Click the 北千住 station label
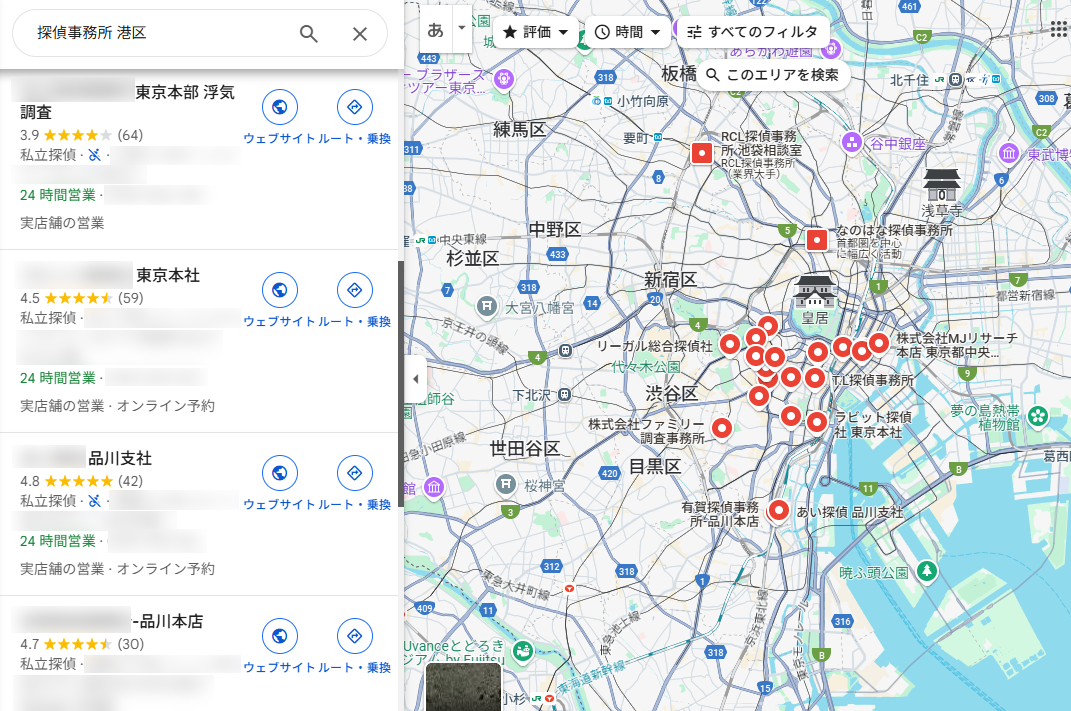This screenshot has width=1071, height=711. pyautogui.click(x=909, y=80)
